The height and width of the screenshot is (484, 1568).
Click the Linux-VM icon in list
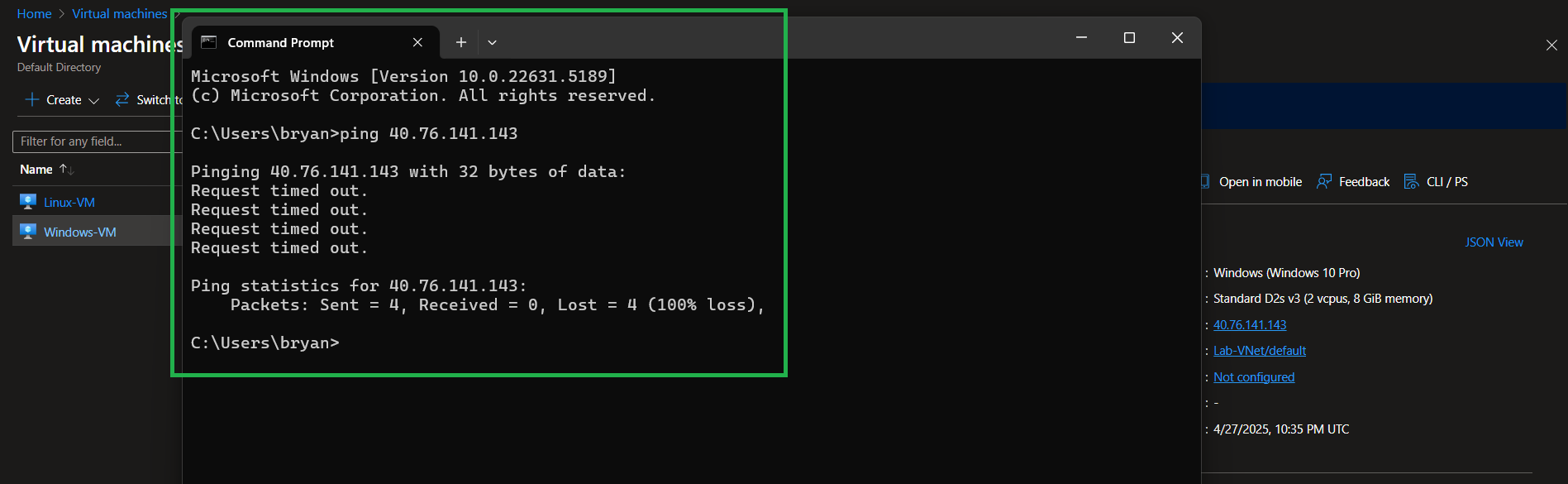tap(28, 202)
